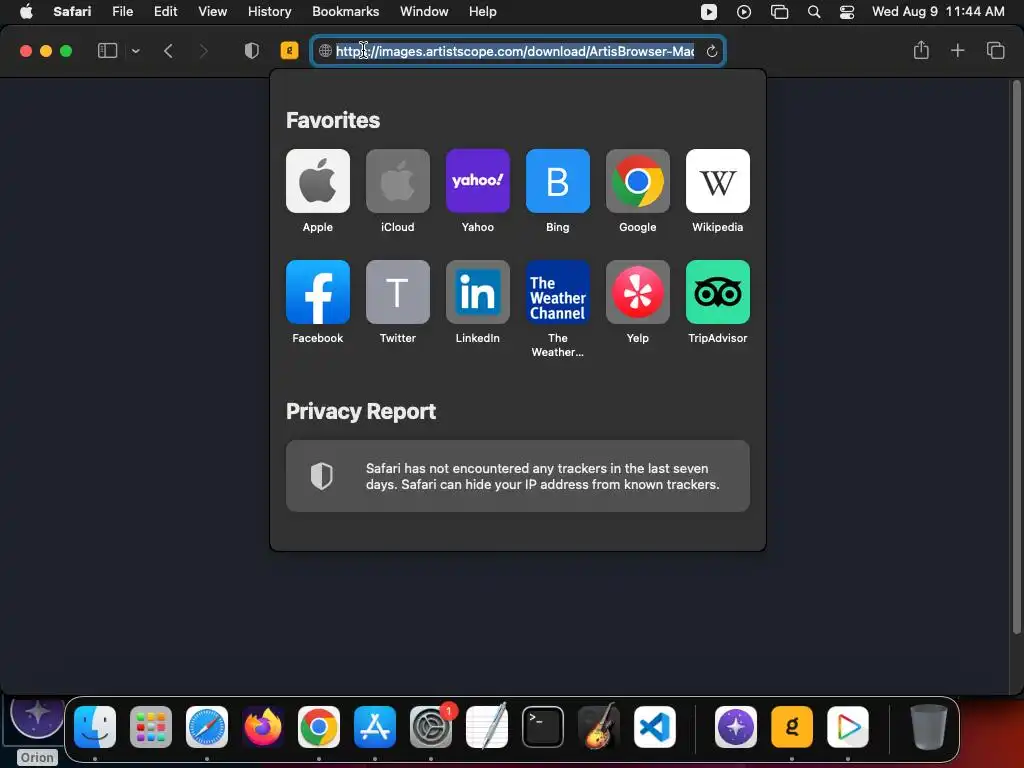1024x768 pixels.
Task: Open The Weather Channel favorite tile
Action: click(x=558, y=292)
